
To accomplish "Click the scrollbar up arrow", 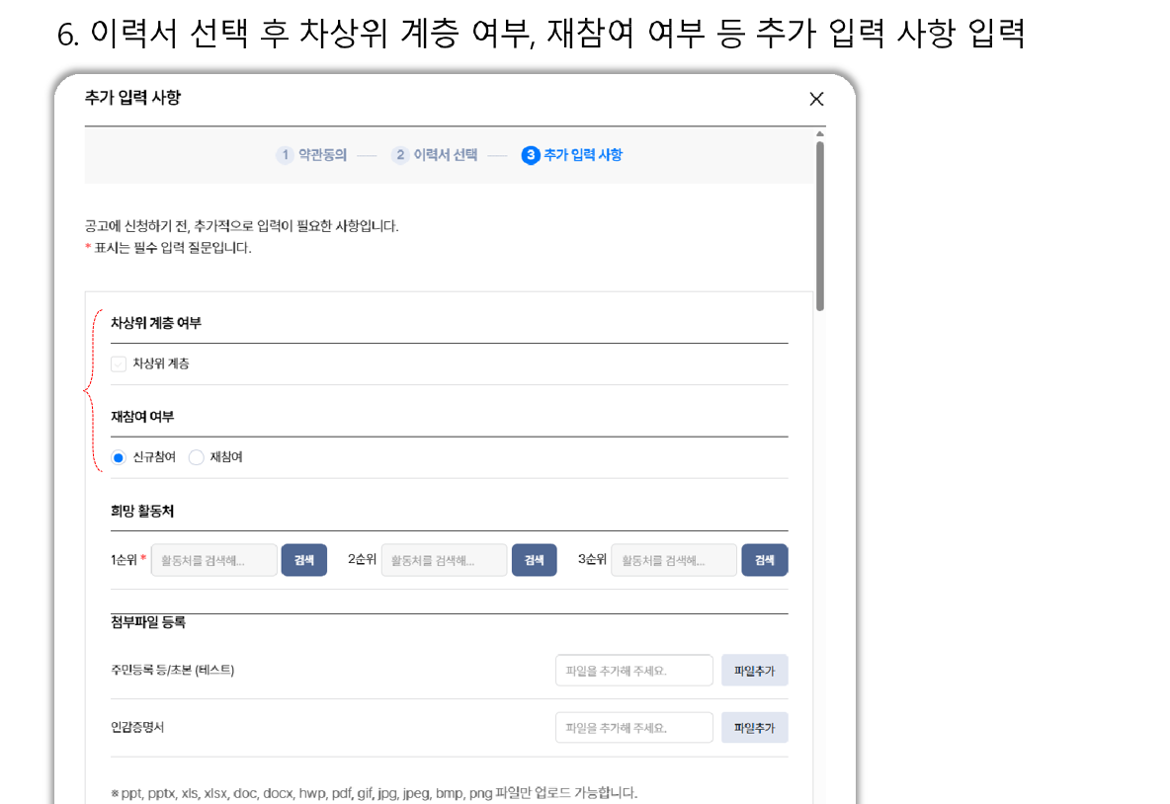I will (820, 134).
